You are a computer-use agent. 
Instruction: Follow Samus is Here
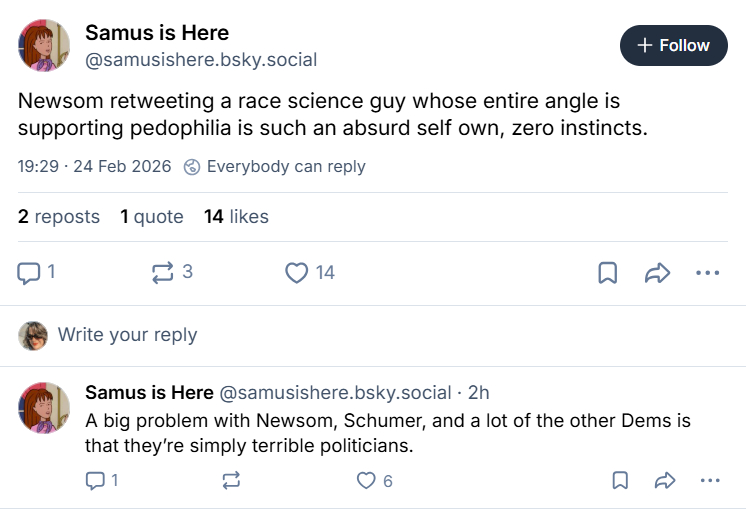click(x=673, y=45)
